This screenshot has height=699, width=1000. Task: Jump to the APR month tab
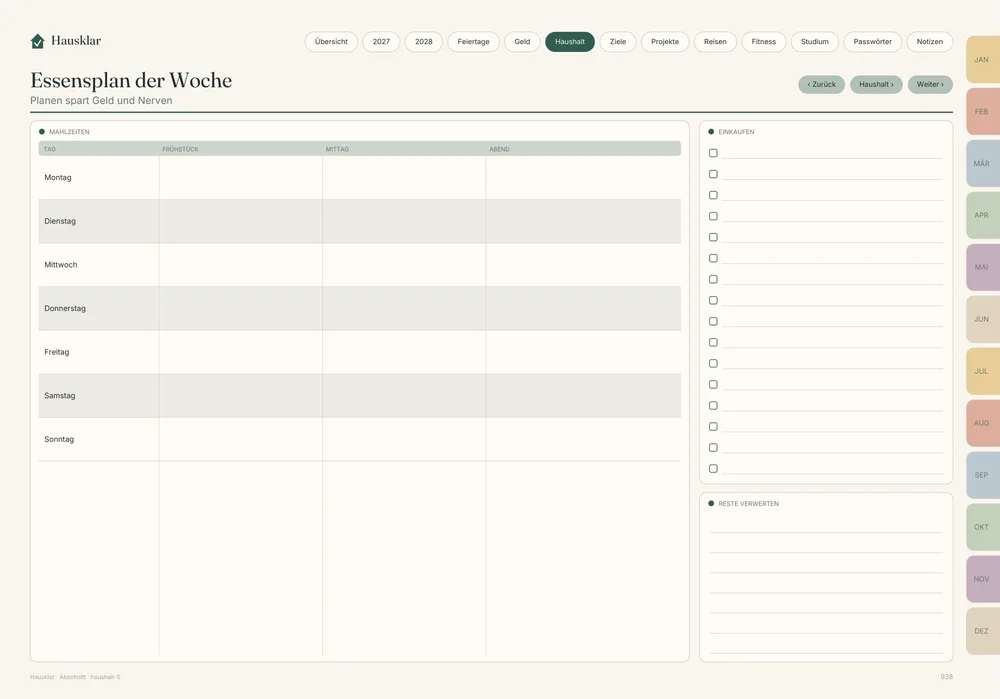pyautogui.click(x=983, y=216)
